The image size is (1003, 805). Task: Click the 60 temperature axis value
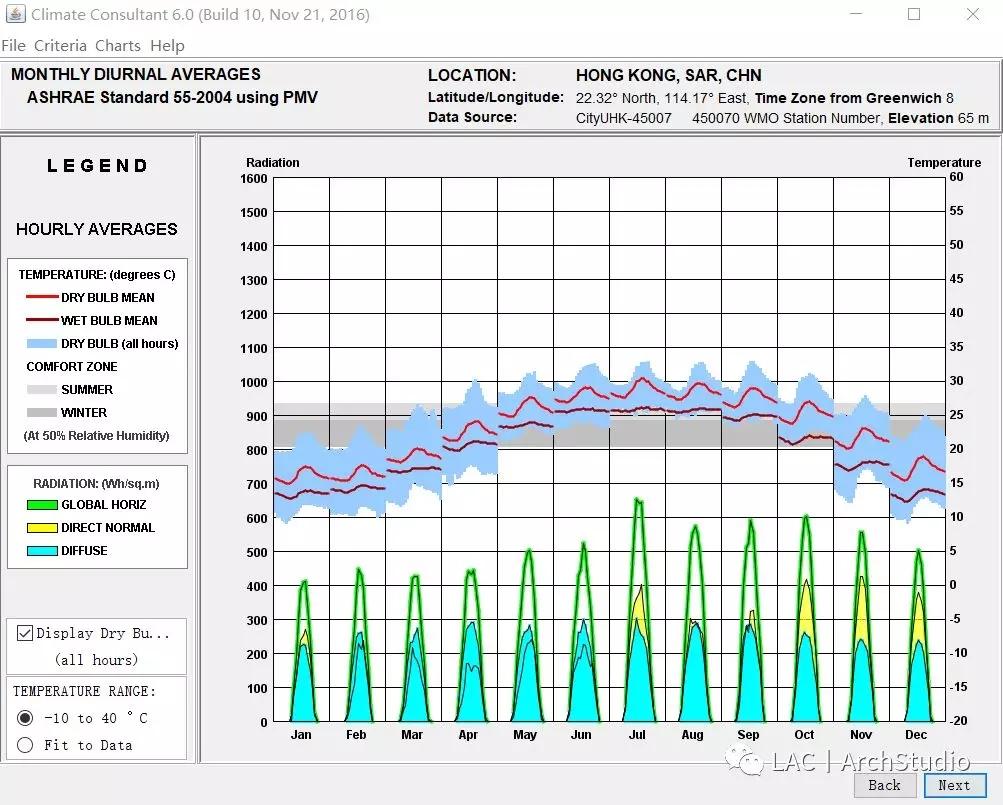pos(956,177)
